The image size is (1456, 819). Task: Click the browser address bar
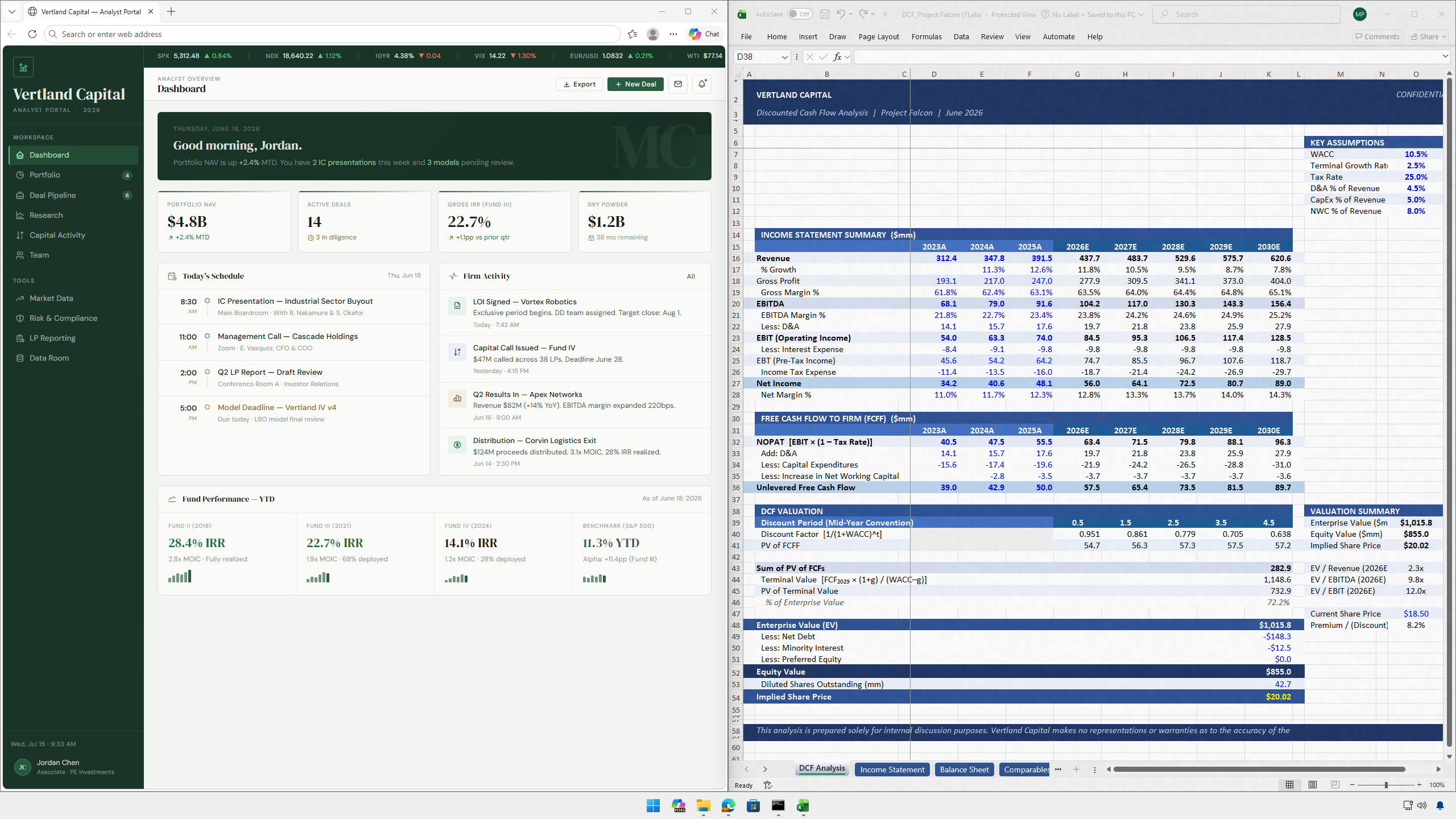333,34
